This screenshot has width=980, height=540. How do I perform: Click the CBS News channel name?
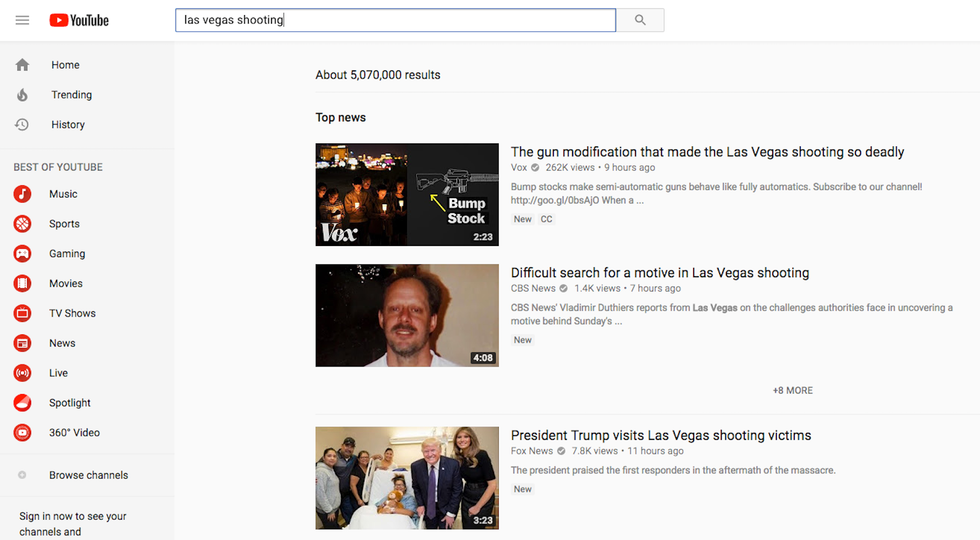pos(533,288)
